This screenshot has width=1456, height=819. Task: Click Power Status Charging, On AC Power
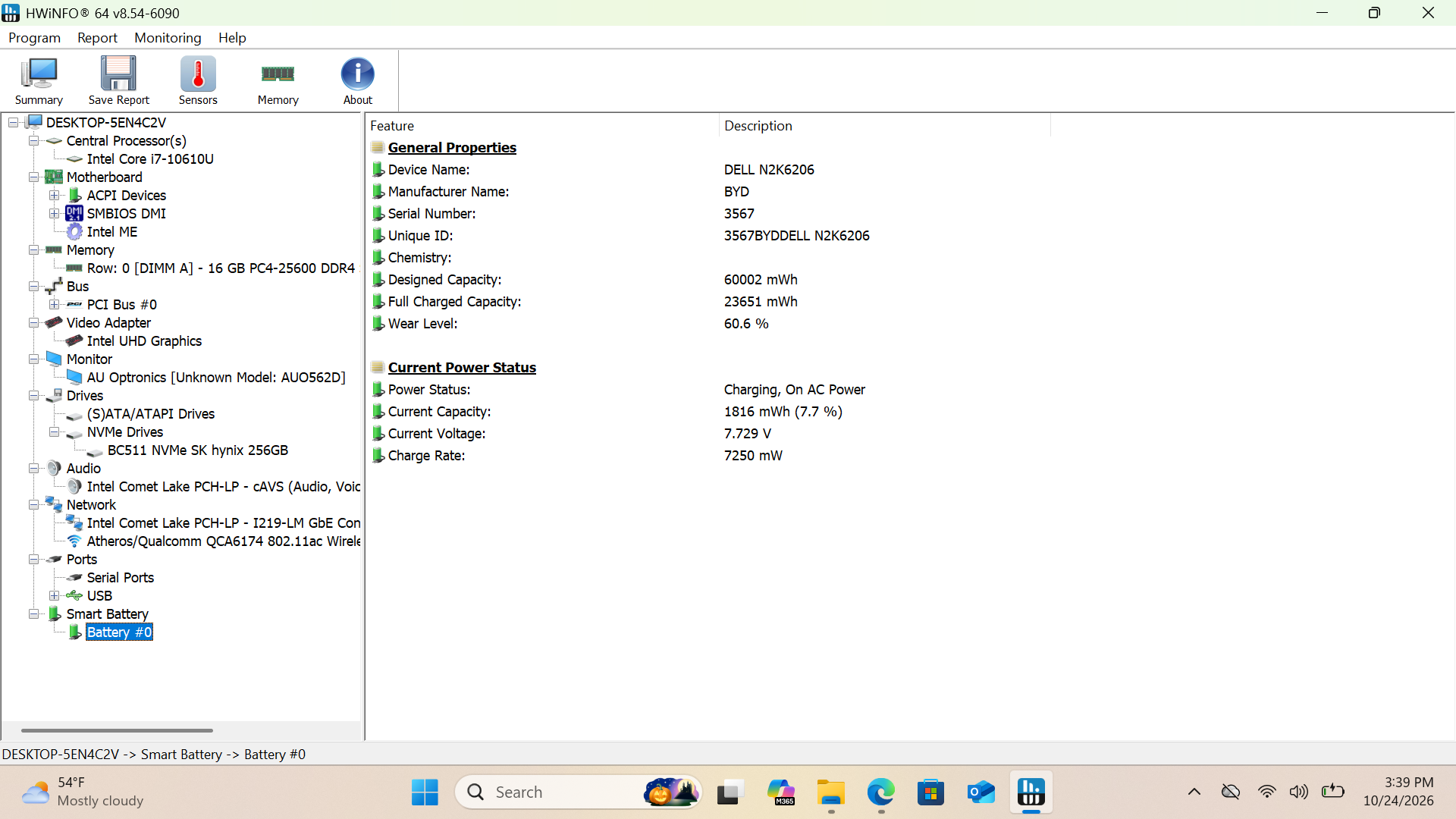pyautogui.click(x=794, y=390)
